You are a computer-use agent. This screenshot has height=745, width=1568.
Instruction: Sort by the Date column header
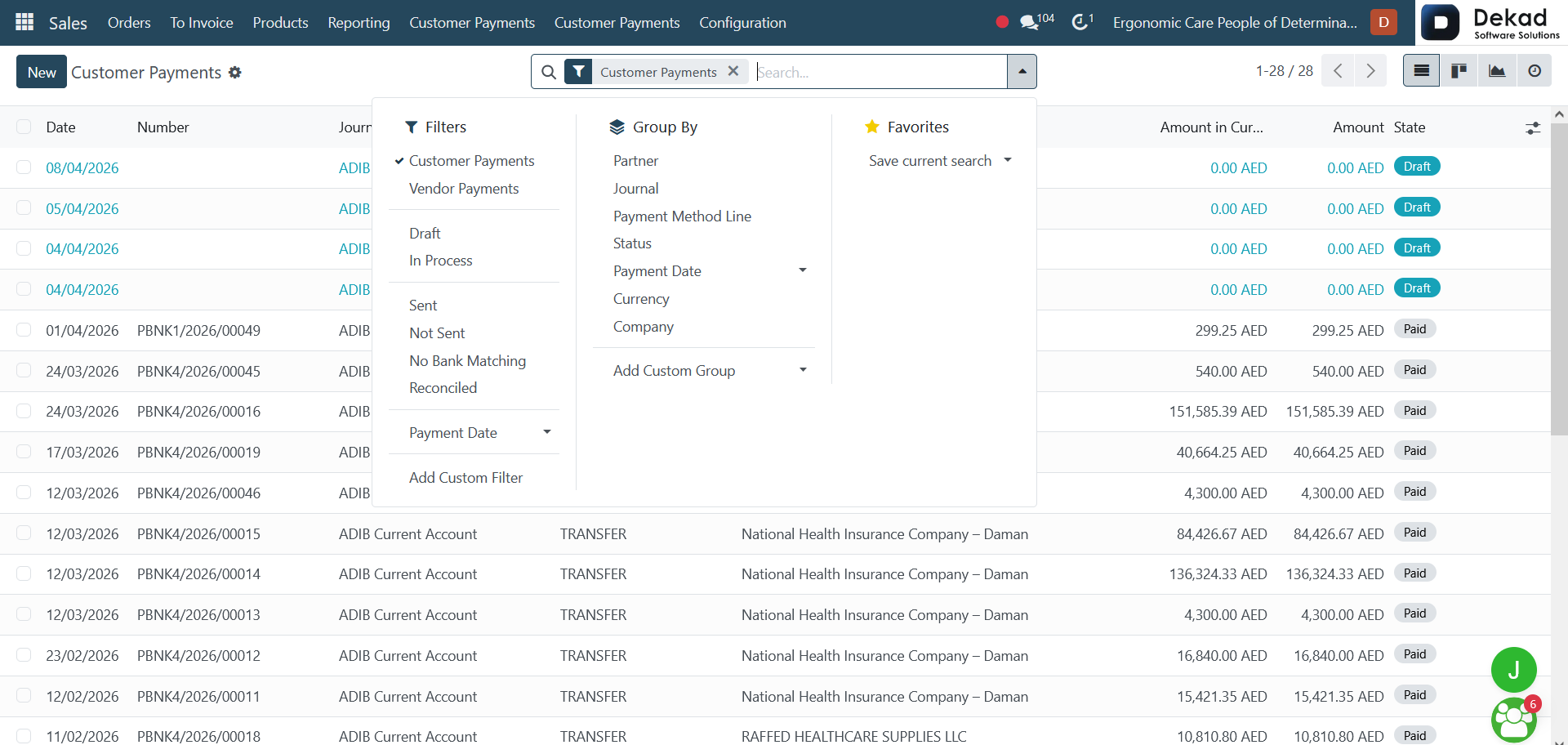[60, 127]
